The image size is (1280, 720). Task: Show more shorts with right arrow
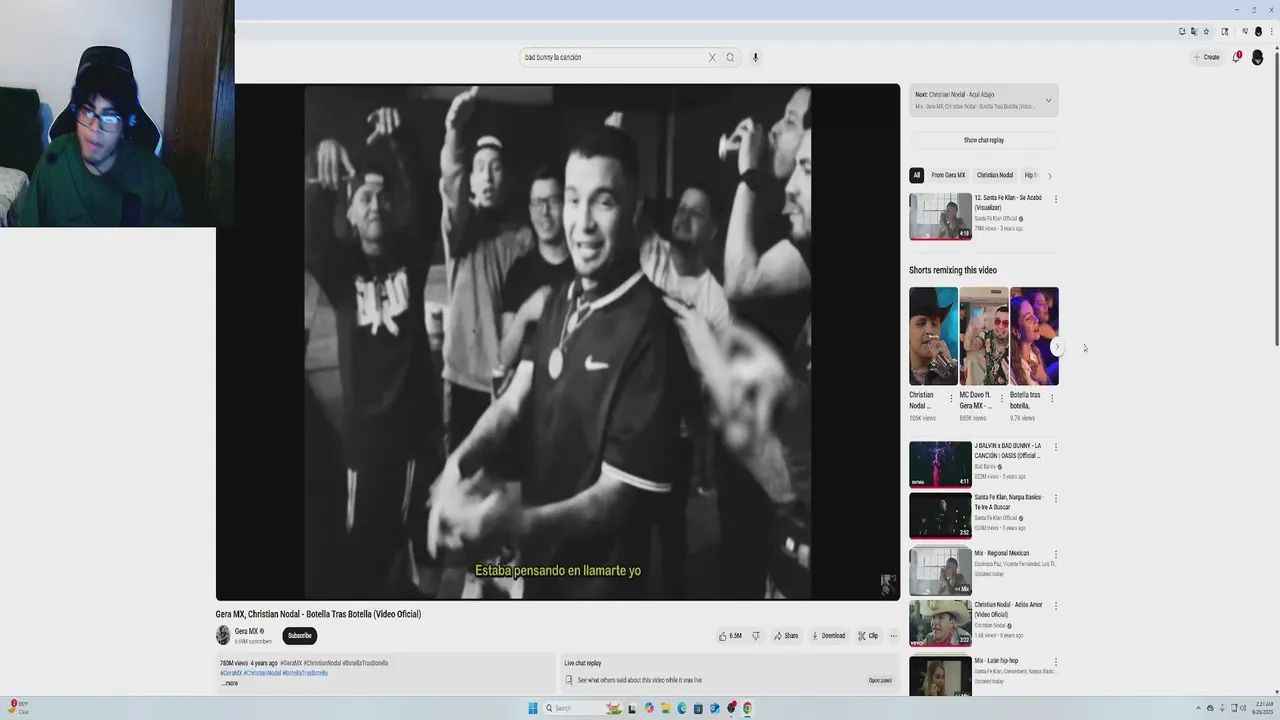coord(1057,346)
